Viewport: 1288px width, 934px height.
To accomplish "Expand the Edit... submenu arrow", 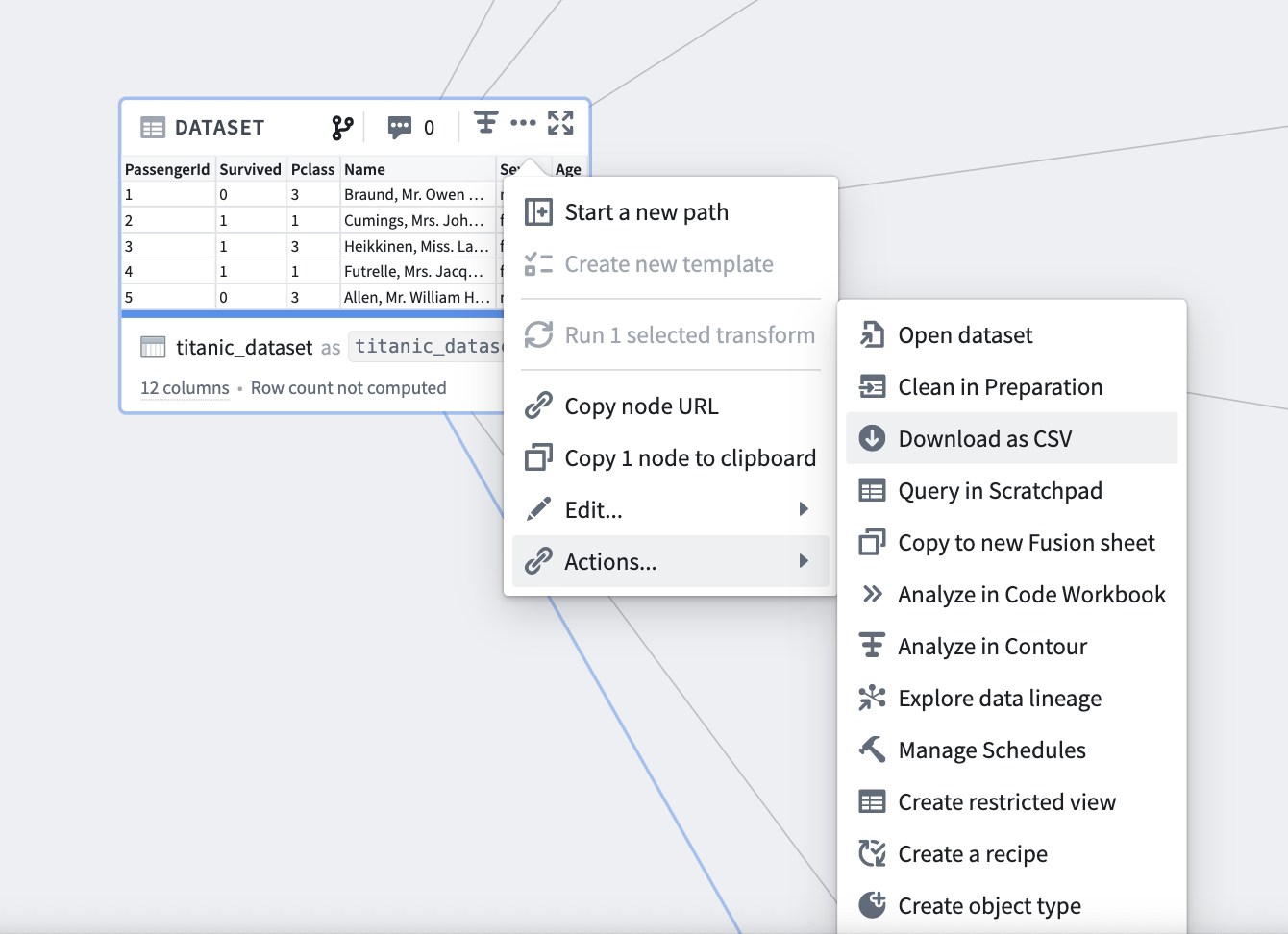I will coord(804,509).
